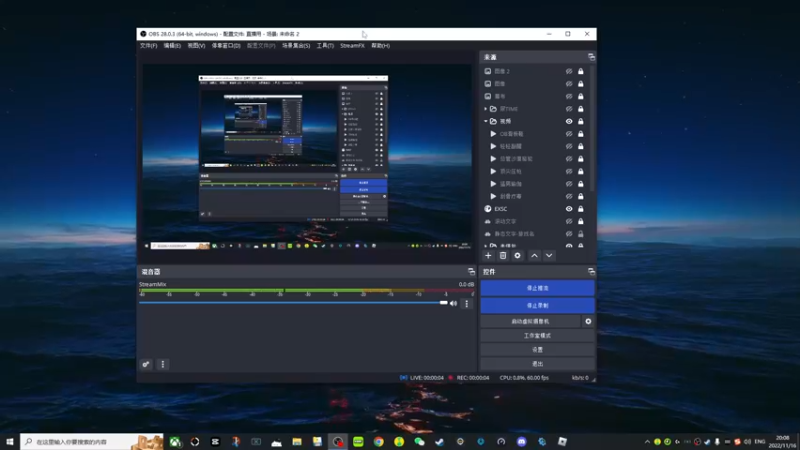
Task: Open advanced audio properties gear in mixer
Action: pos(146,364)
